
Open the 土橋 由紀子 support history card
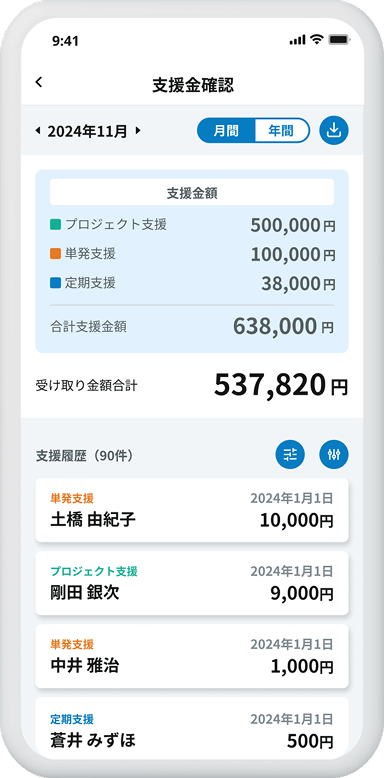pos(192,510)
